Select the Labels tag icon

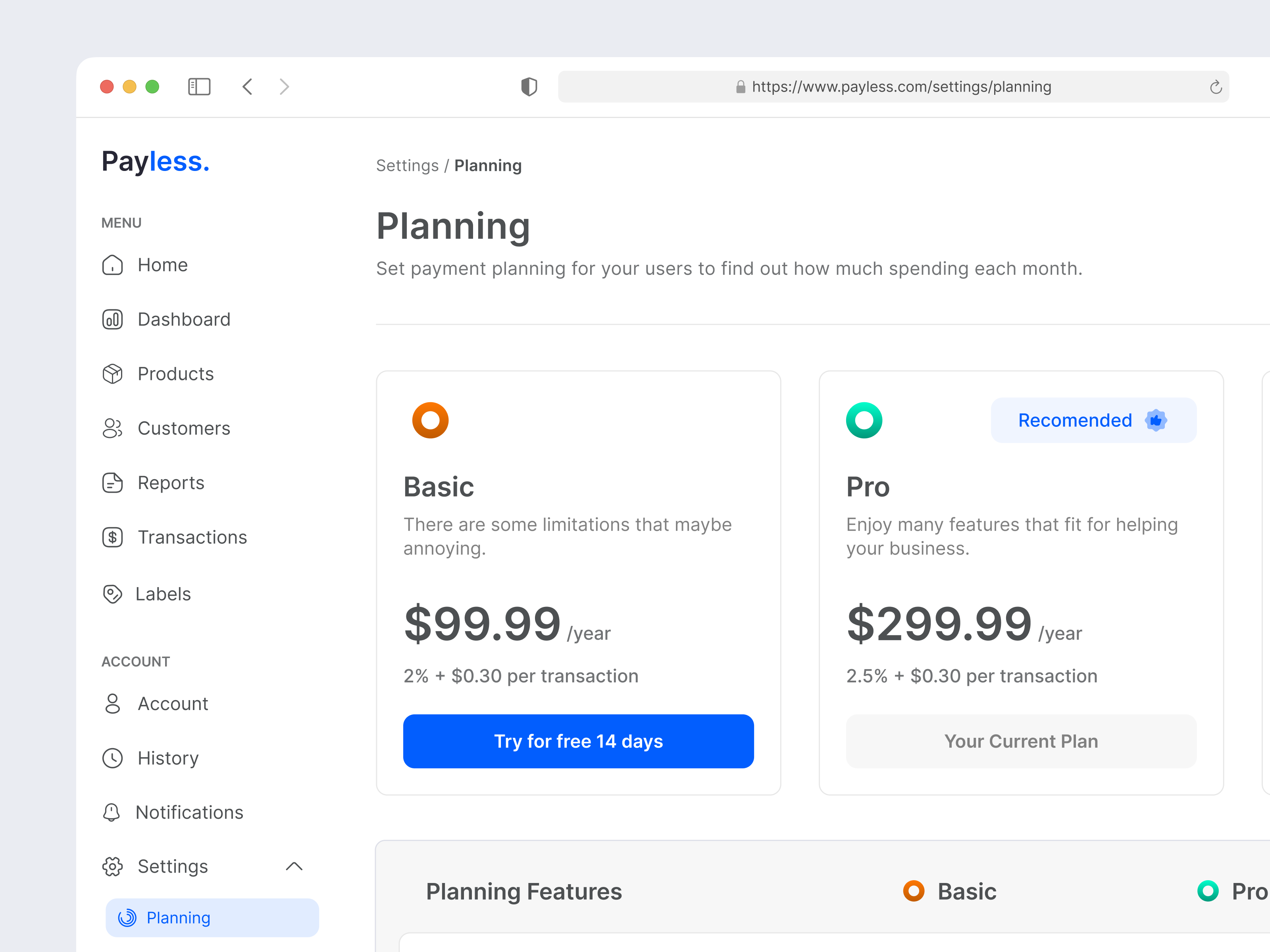click(x=113, y=594)
